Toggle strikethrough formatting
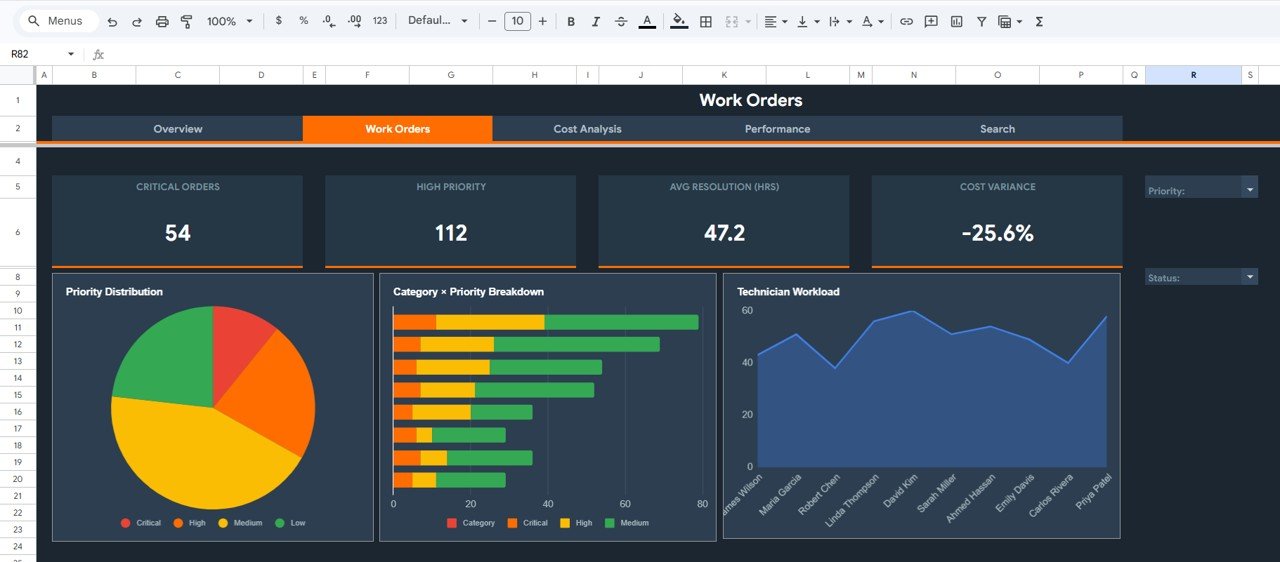This screenshot has height=562, width=1280. tap(621, 21)
